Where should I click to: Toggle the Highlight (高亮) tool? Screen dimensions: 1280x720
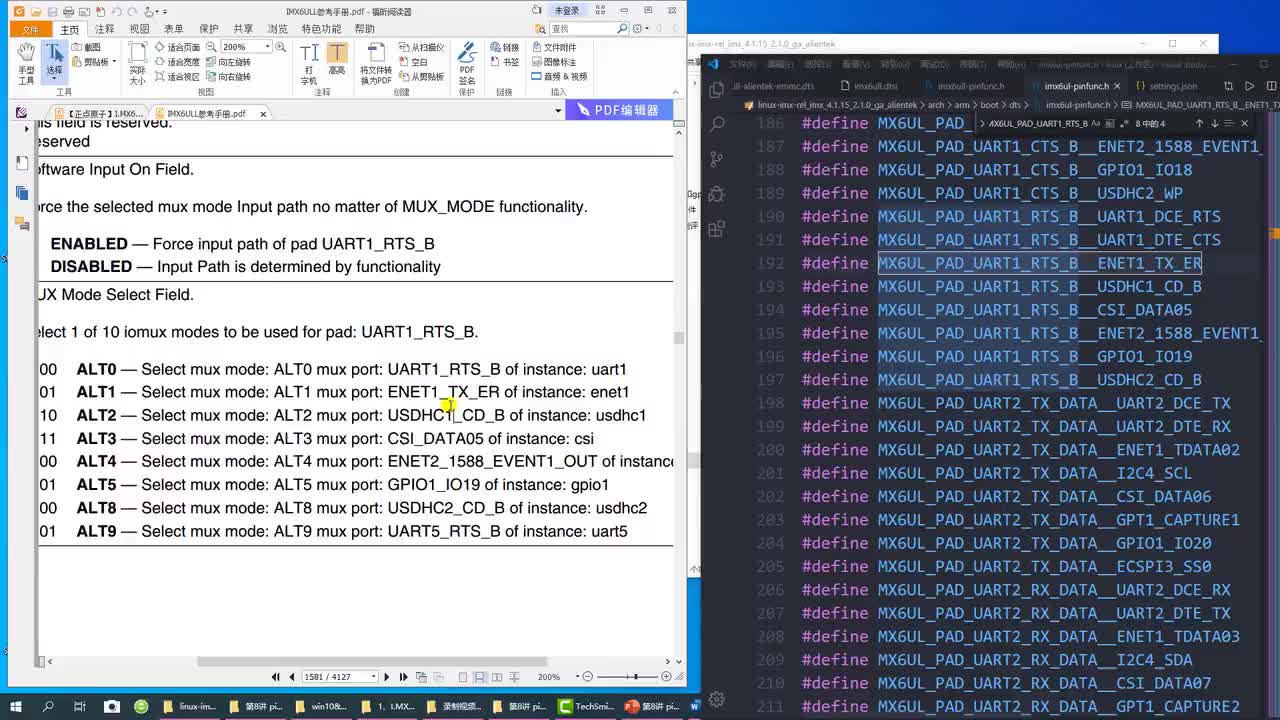(x=337, y=61)
